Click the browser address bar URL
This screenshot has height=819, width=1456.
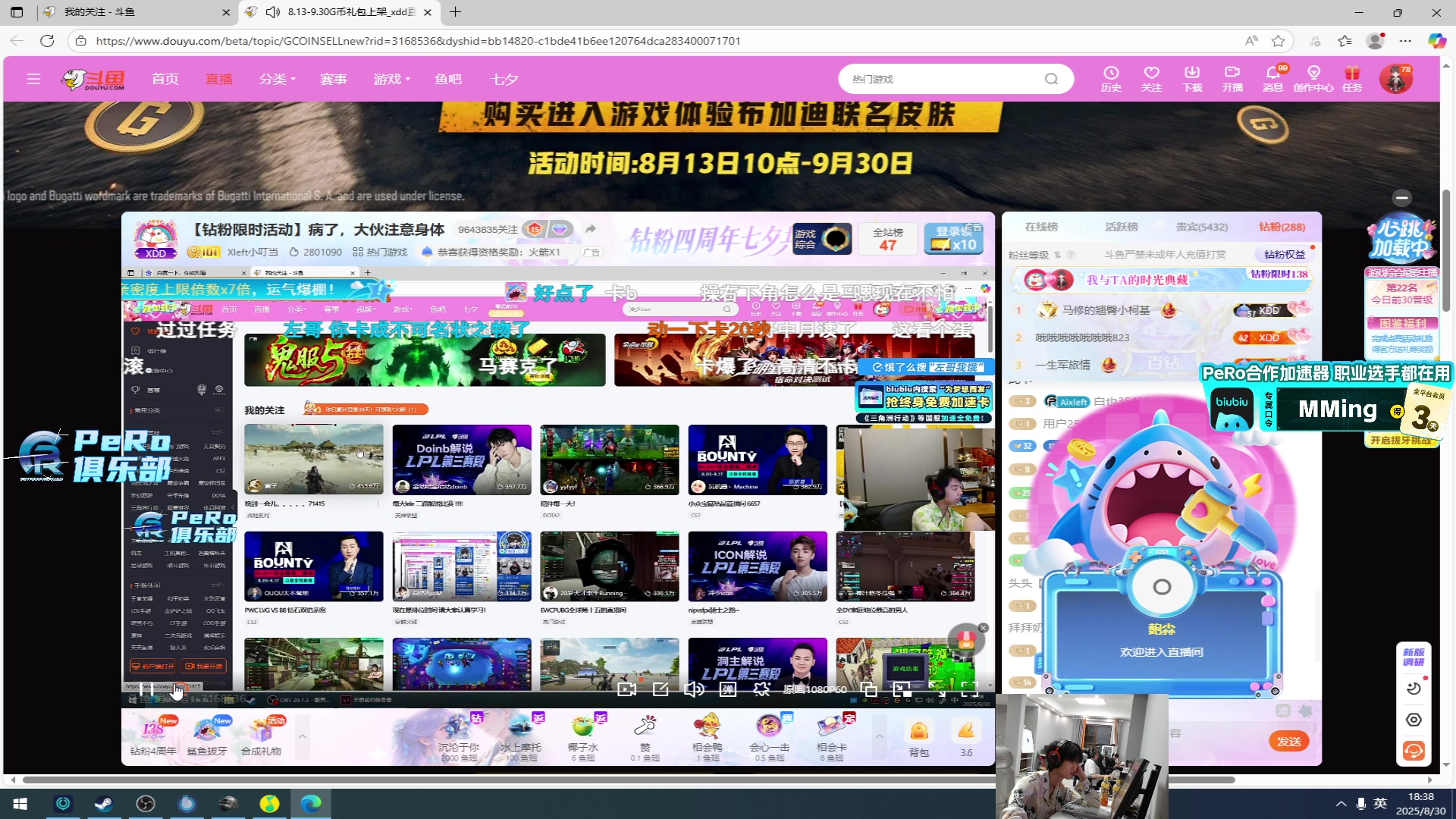418,41
